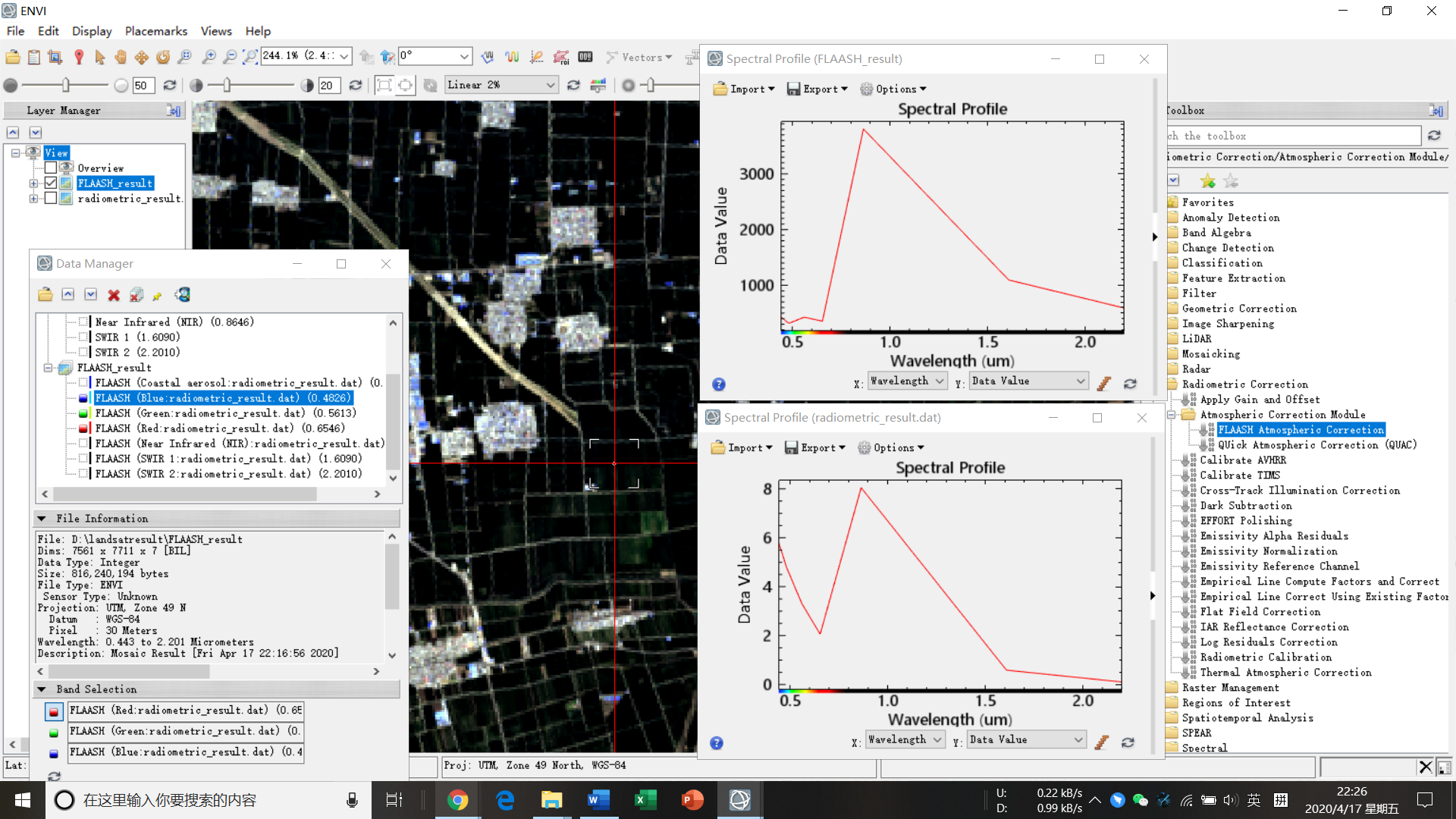Viewport: 1456px width, 819px height.
Task: Open the Placemarks menu in ENVI
Action: [x=155, y=31]
